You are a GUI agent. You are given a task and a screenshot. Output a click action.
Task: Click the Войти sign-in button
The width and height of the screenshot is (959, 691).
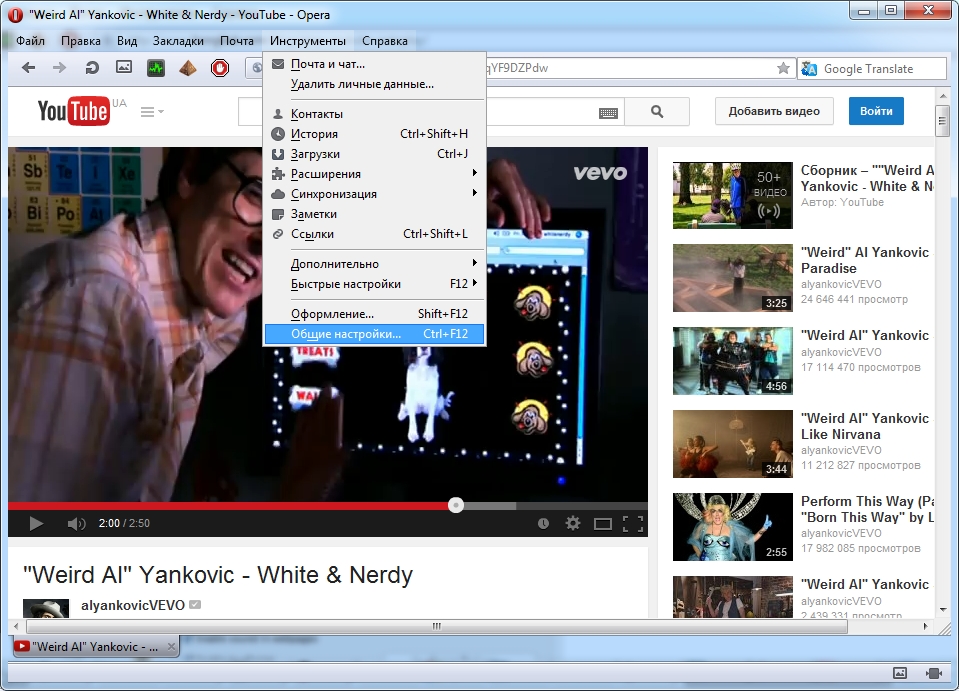[876, 111]
